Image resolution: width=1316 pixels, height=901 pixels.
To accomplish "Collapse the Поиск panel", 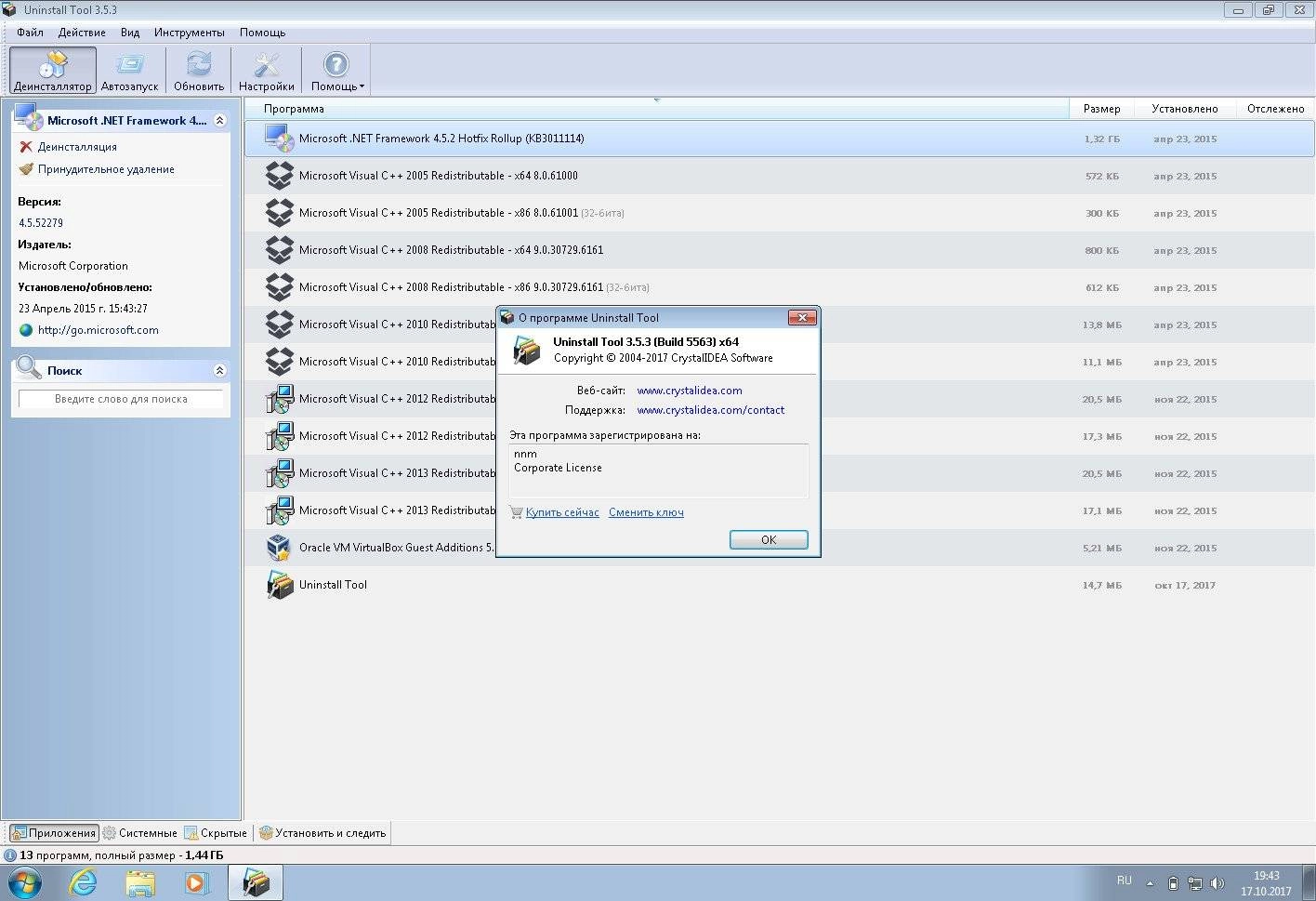I will point(219,370).
